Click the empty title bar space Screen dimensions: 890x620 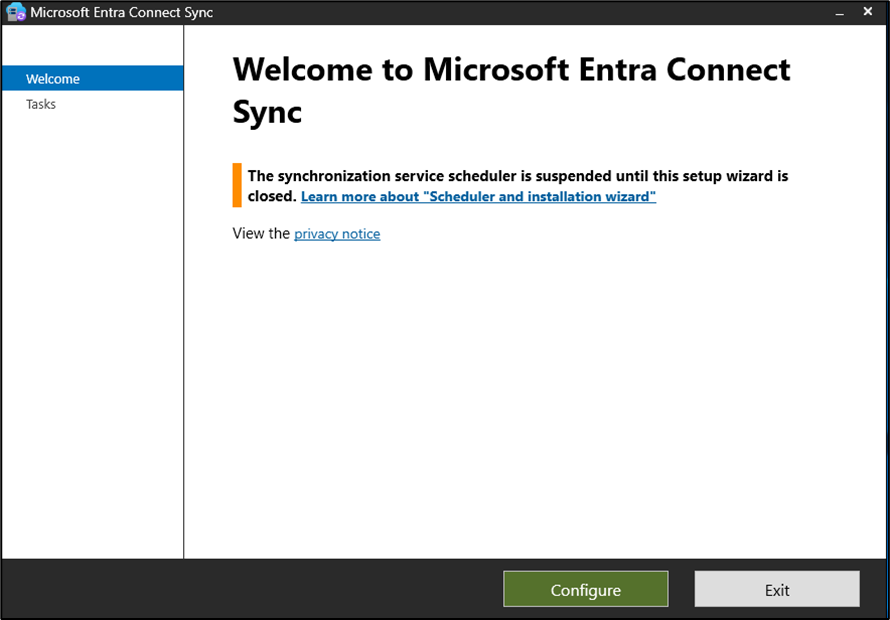tap(500, 13)
